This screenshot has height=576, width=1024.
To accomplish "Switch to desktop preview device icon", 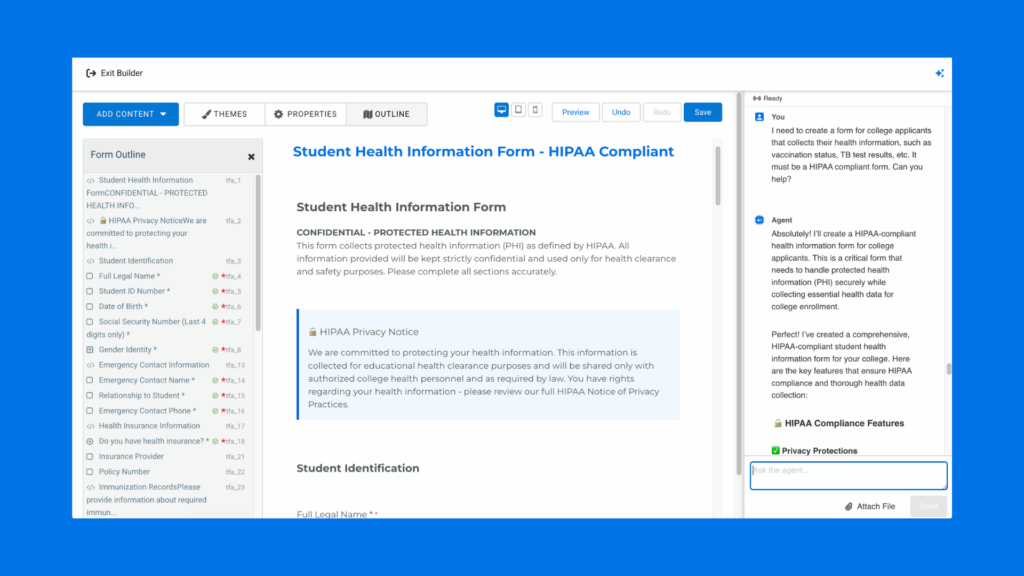I will [501, 110].
